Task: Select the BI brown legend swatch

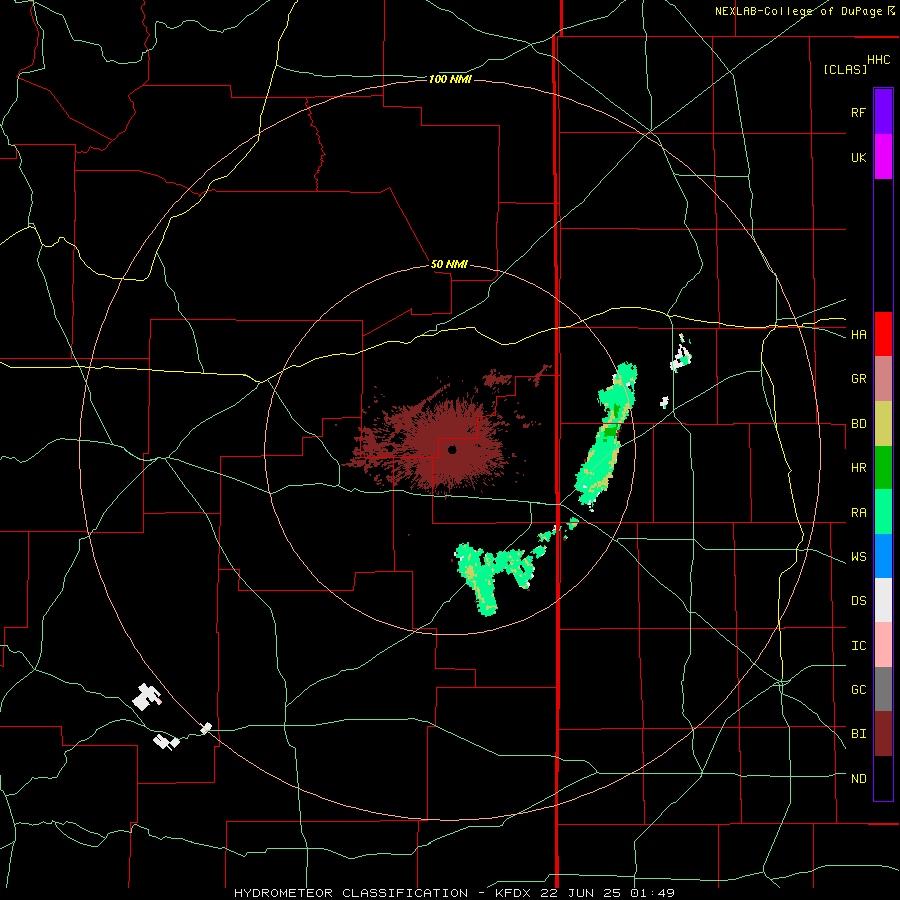Action: click(883, 734)
